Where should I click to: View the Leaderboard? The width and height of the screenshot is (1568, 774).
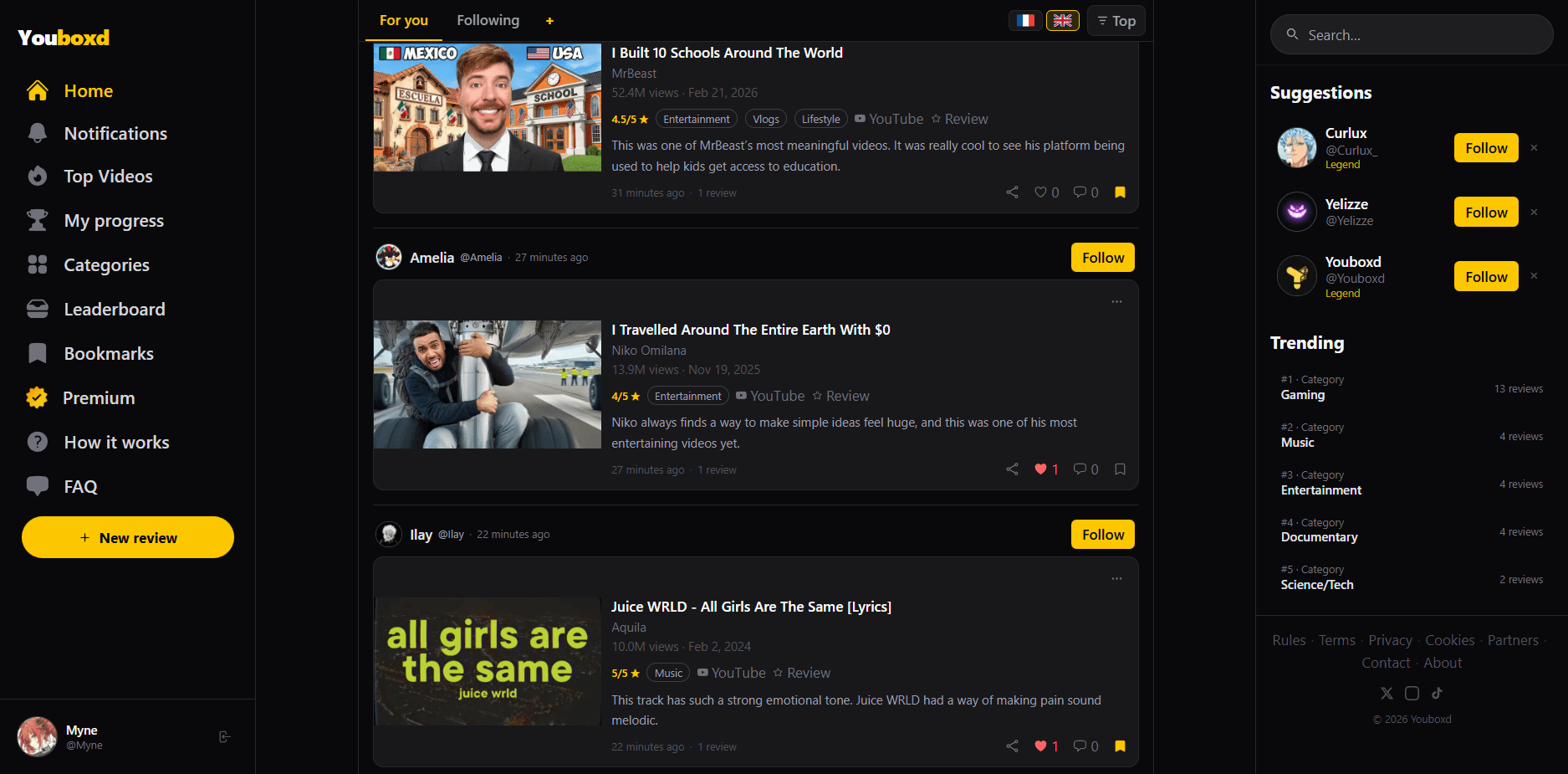(114, 309)
